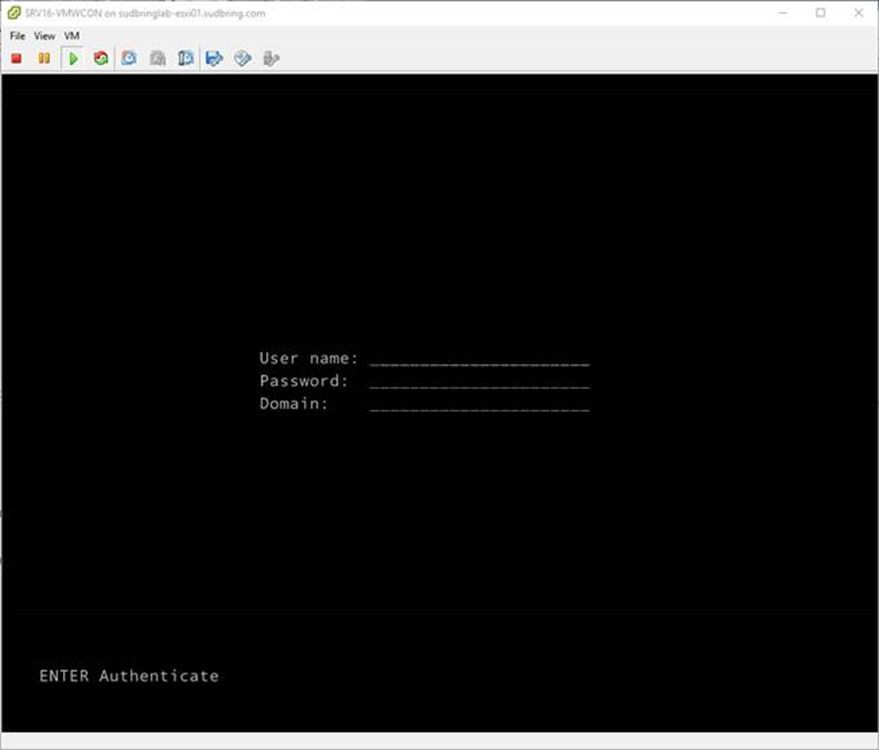Click the Password input line
This screenshot has height=750, width=879.
(x=479, y=382)
